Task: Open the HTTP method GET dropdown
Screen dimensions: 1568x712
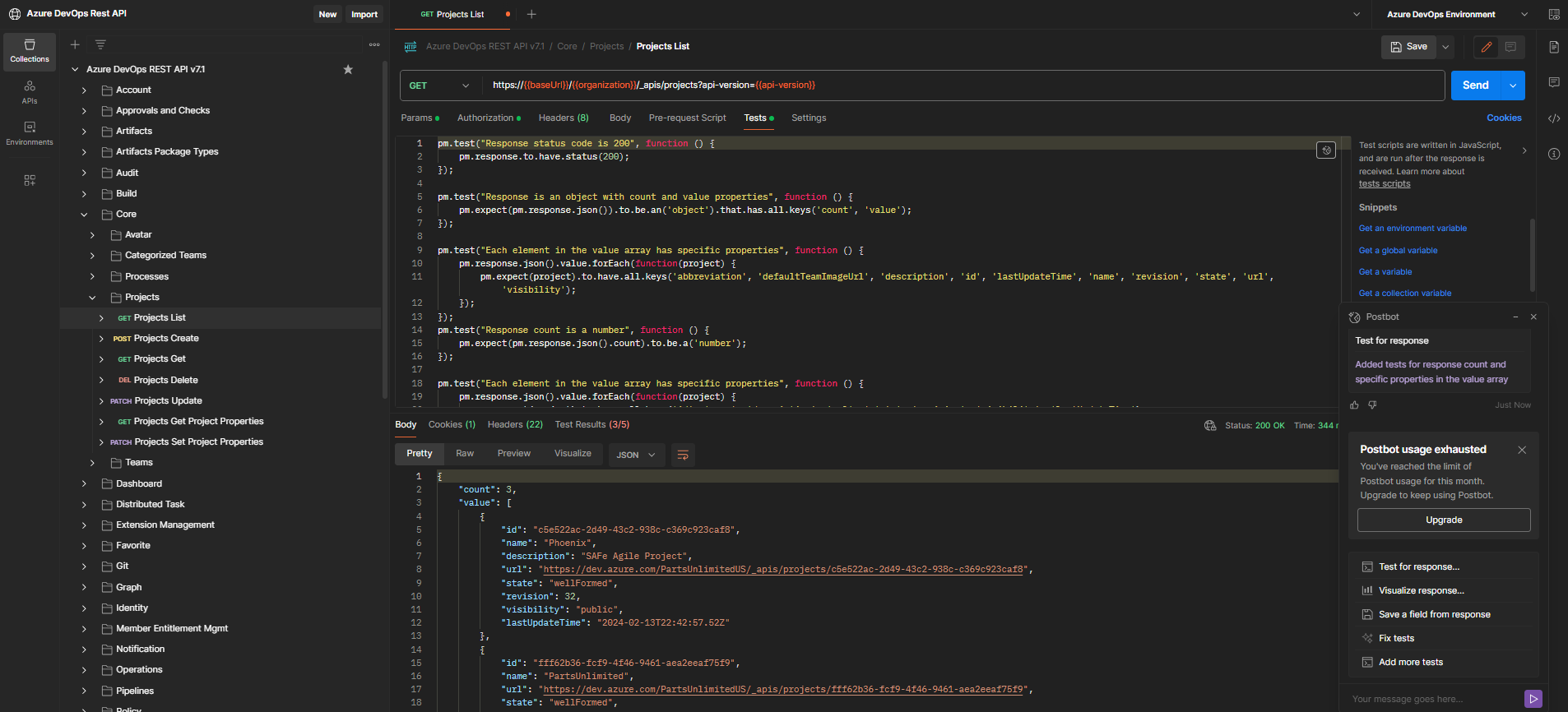Action: click(439, 86)
